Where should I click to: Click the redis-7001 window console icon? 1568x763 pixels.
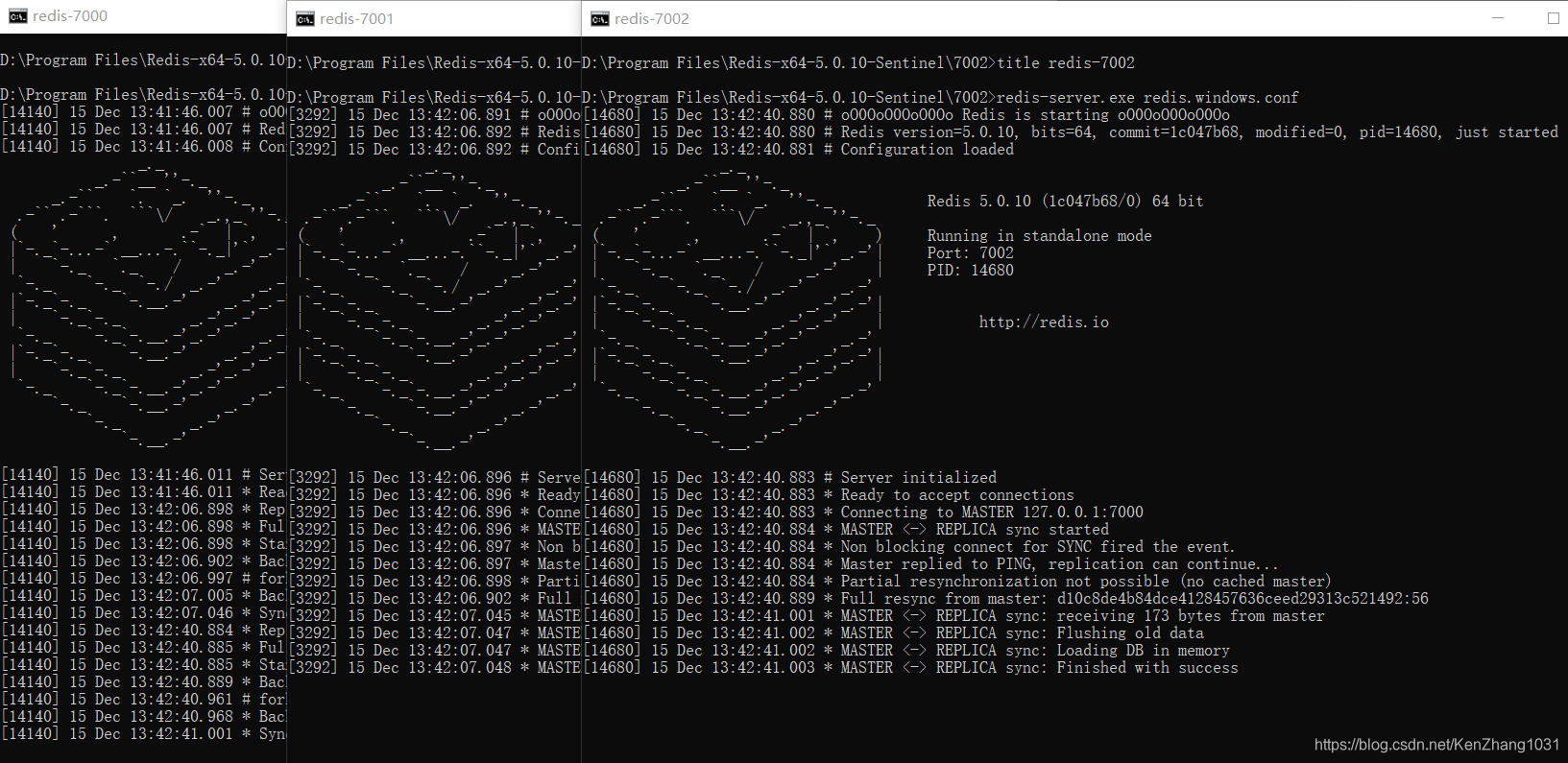tap(305, 19)
